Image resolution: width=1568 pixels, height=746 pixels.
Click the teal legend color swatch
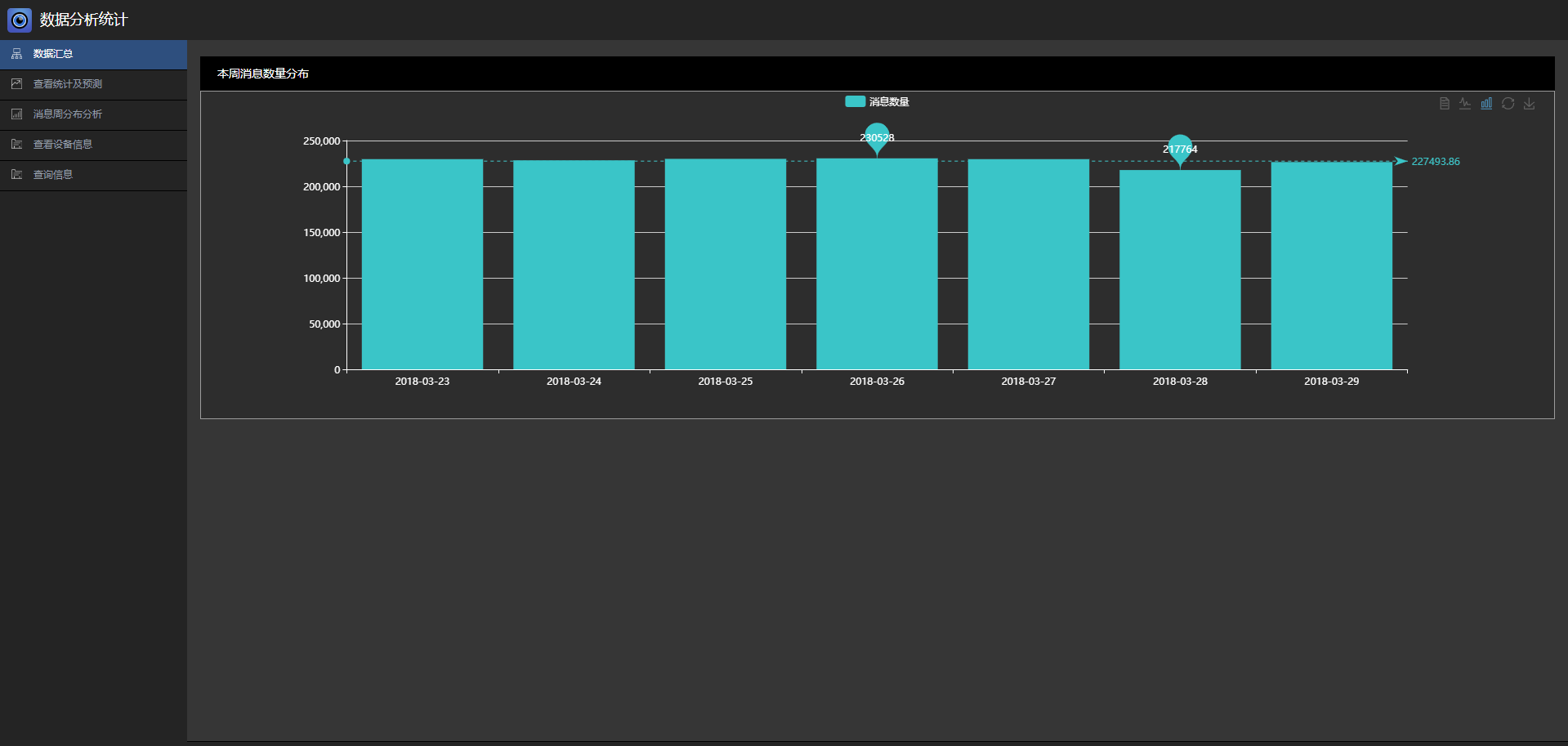click(x=855, y=101)
